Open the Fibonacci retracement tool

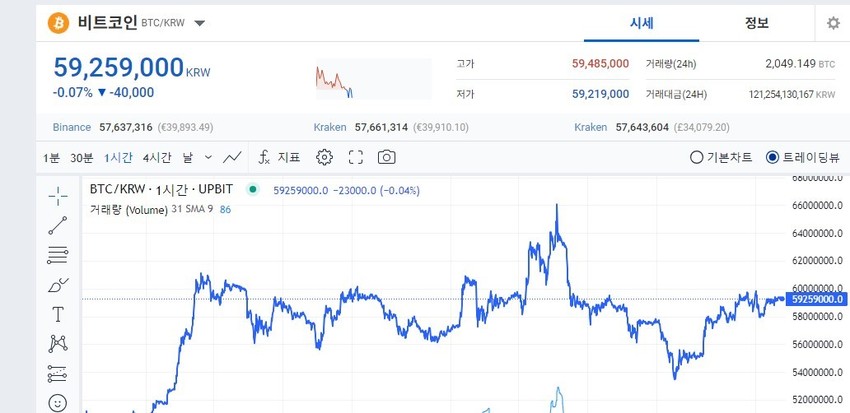(58, 254)
